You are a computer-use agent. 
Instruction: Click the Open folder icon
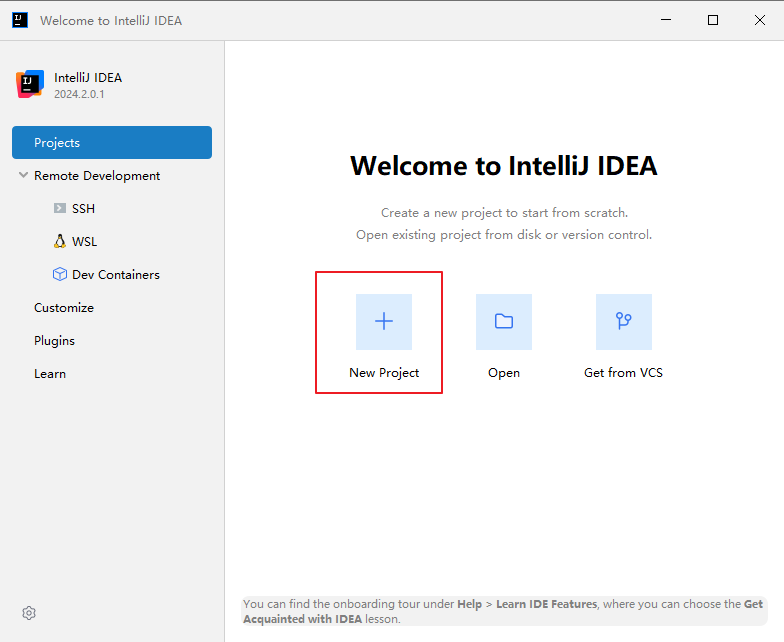click(504, 322)
